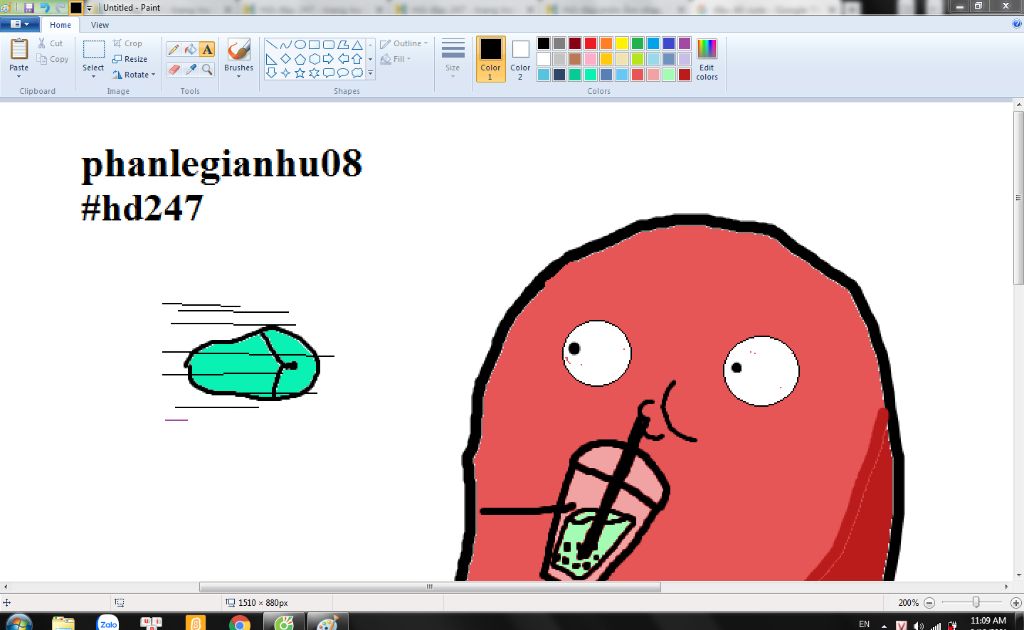Activate Color 1 foreground selector
1024x630 pixels.
[x=490, y=59]
